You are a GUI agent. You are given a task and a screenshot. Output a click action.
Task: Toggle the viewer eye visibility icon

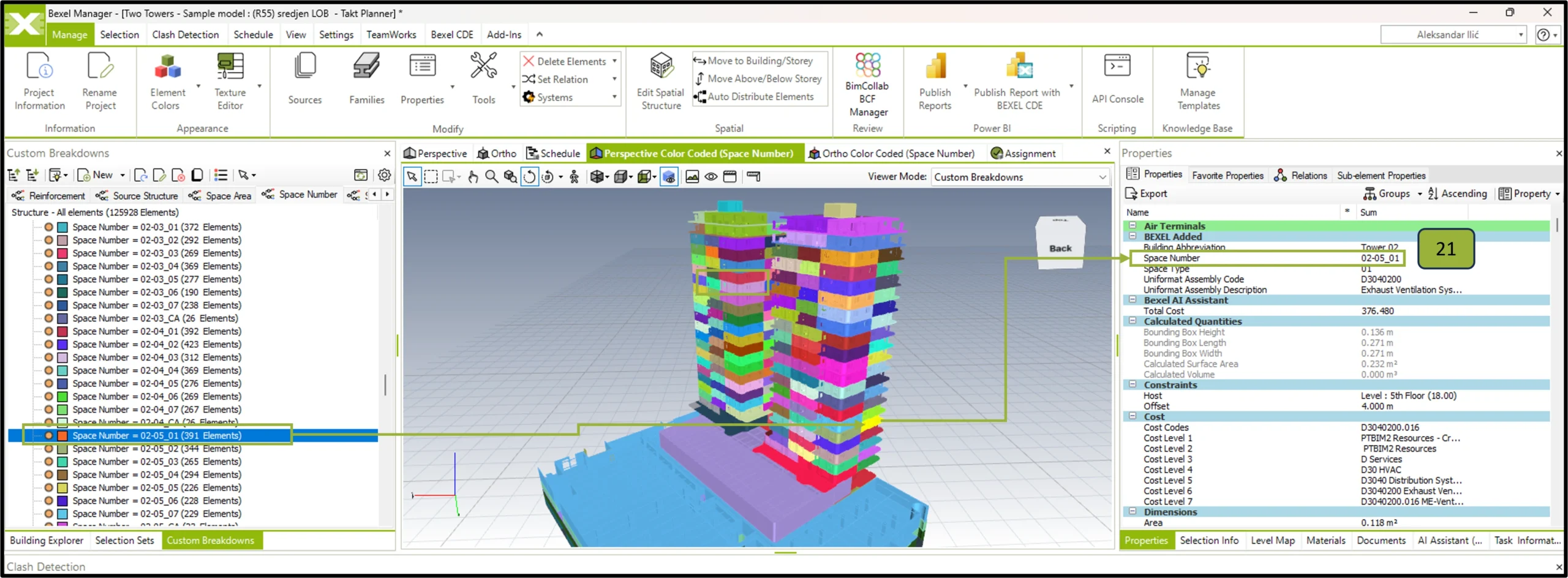click(x=710, y=177)
